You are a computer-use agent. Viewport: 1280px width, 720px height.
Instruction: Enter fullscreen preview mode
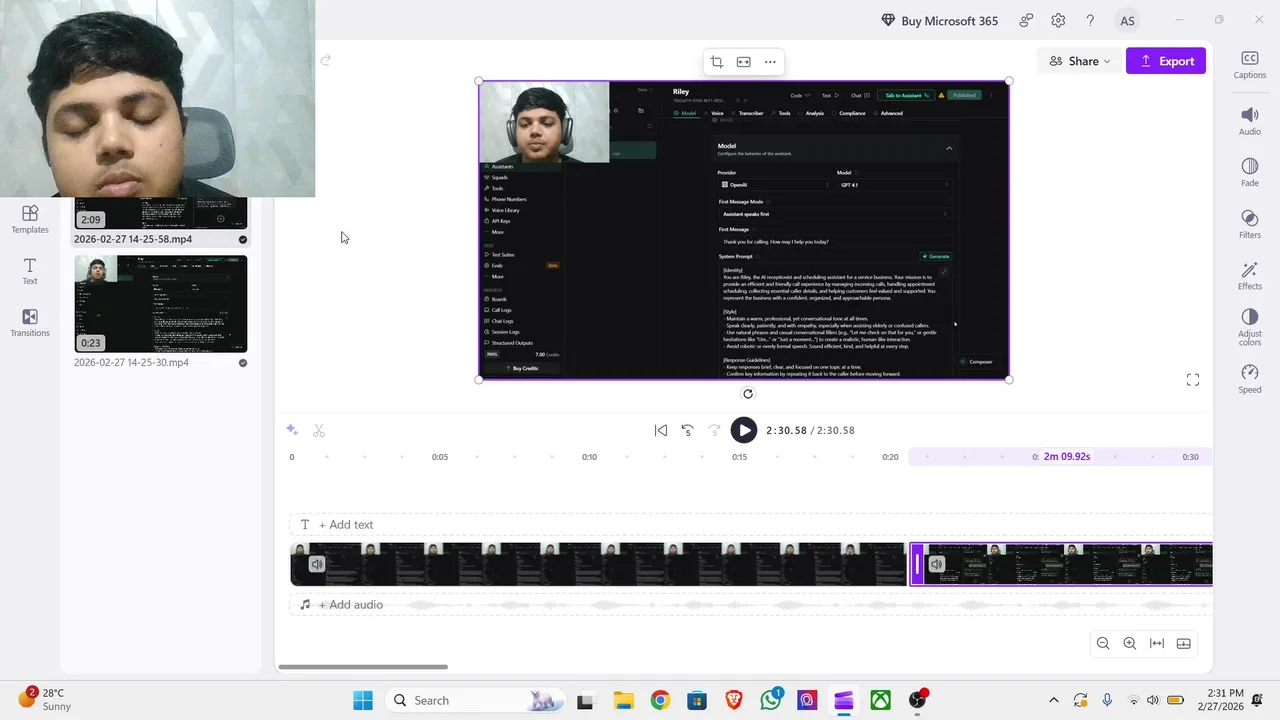pos(1192,380)
